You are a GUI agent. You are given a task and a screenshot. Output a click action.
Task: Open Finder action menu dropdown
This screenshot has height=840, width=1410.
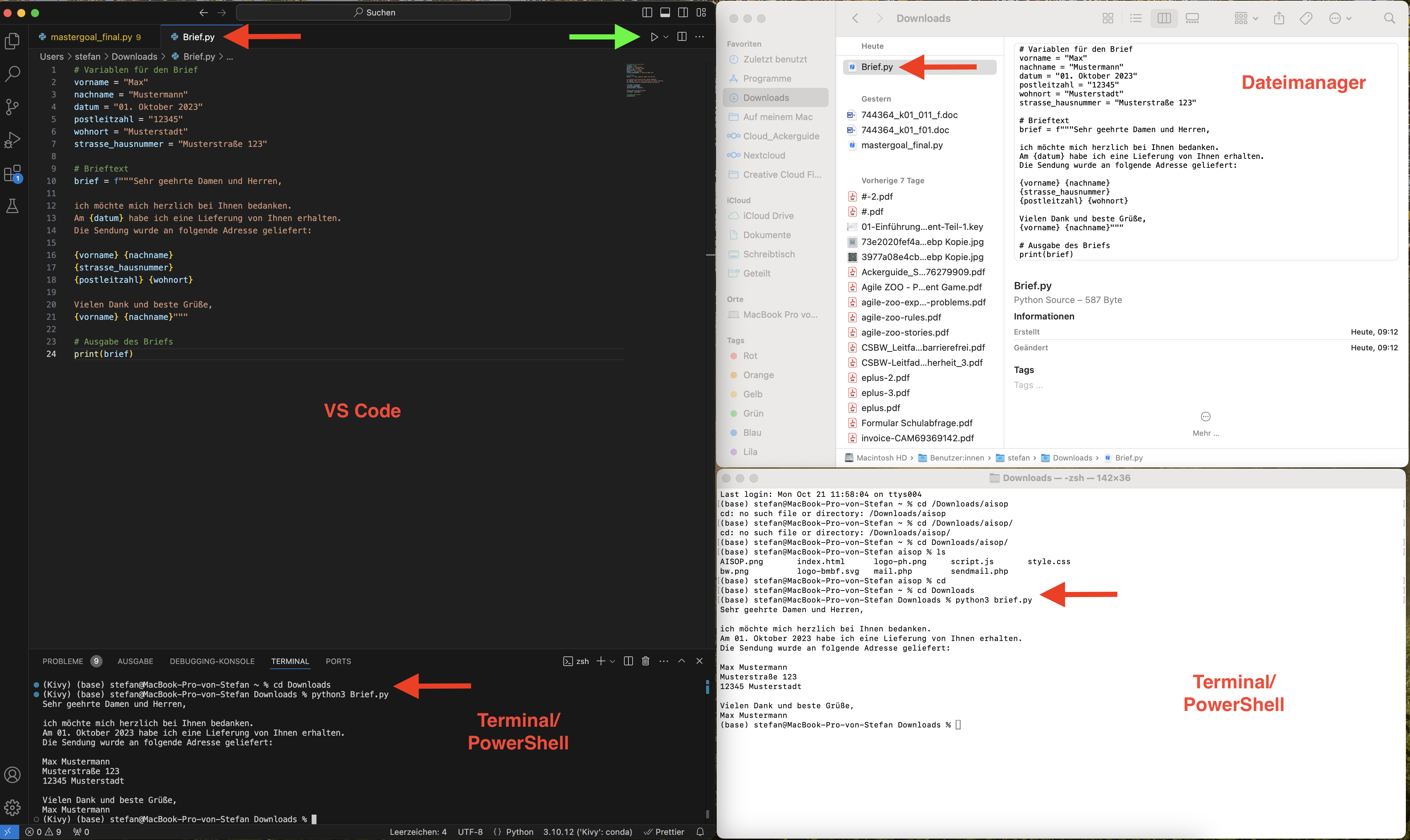point(1340,18)
